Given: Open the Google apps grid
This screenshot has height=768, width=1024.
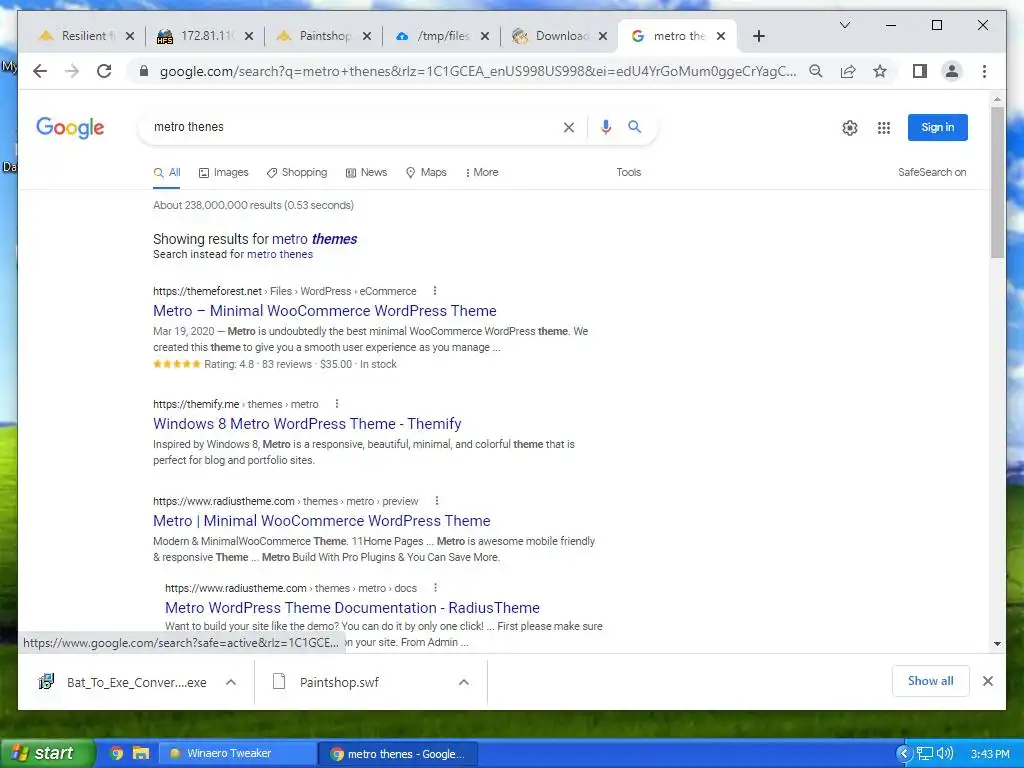Looking at the screenshot, I should pyautogui.click(x=884, y=128).
